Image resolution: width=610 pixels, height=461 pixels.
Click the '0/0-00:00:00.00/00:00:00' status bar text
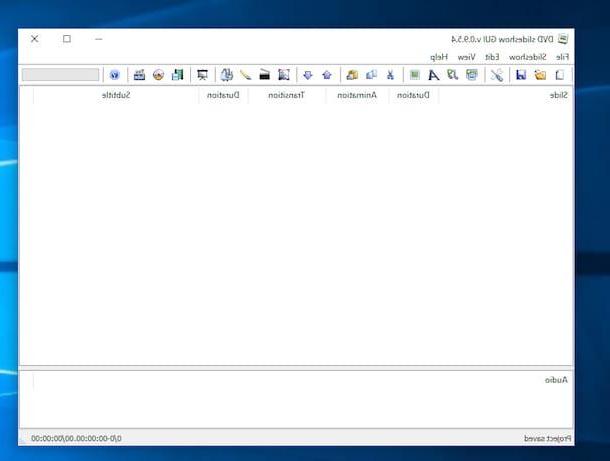(x=76, y=438)
